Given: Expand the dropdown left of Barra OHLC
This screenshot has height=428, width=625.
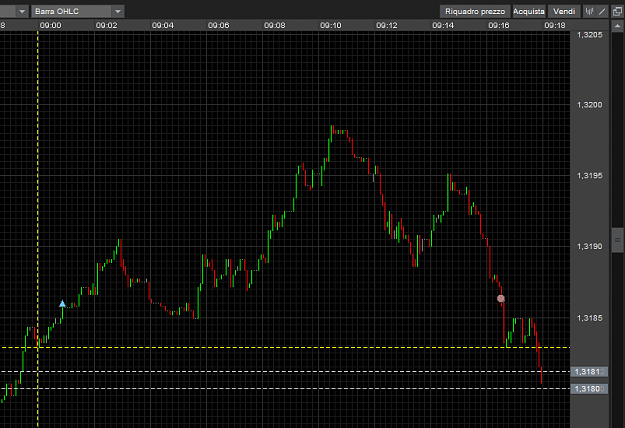Looking at the screenshot, I should (x=22, y=11).
